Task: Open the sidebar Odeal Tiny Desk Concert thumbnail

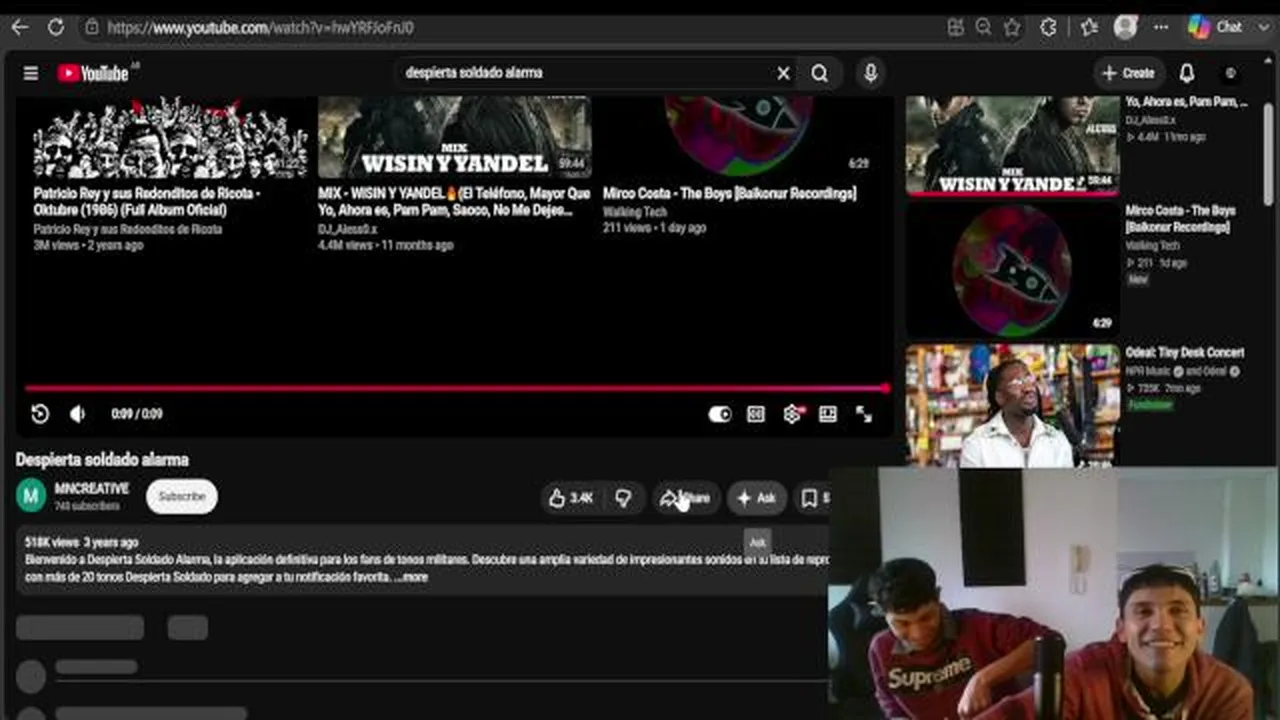Action: pyautogui.click(x=1012, y=405)
